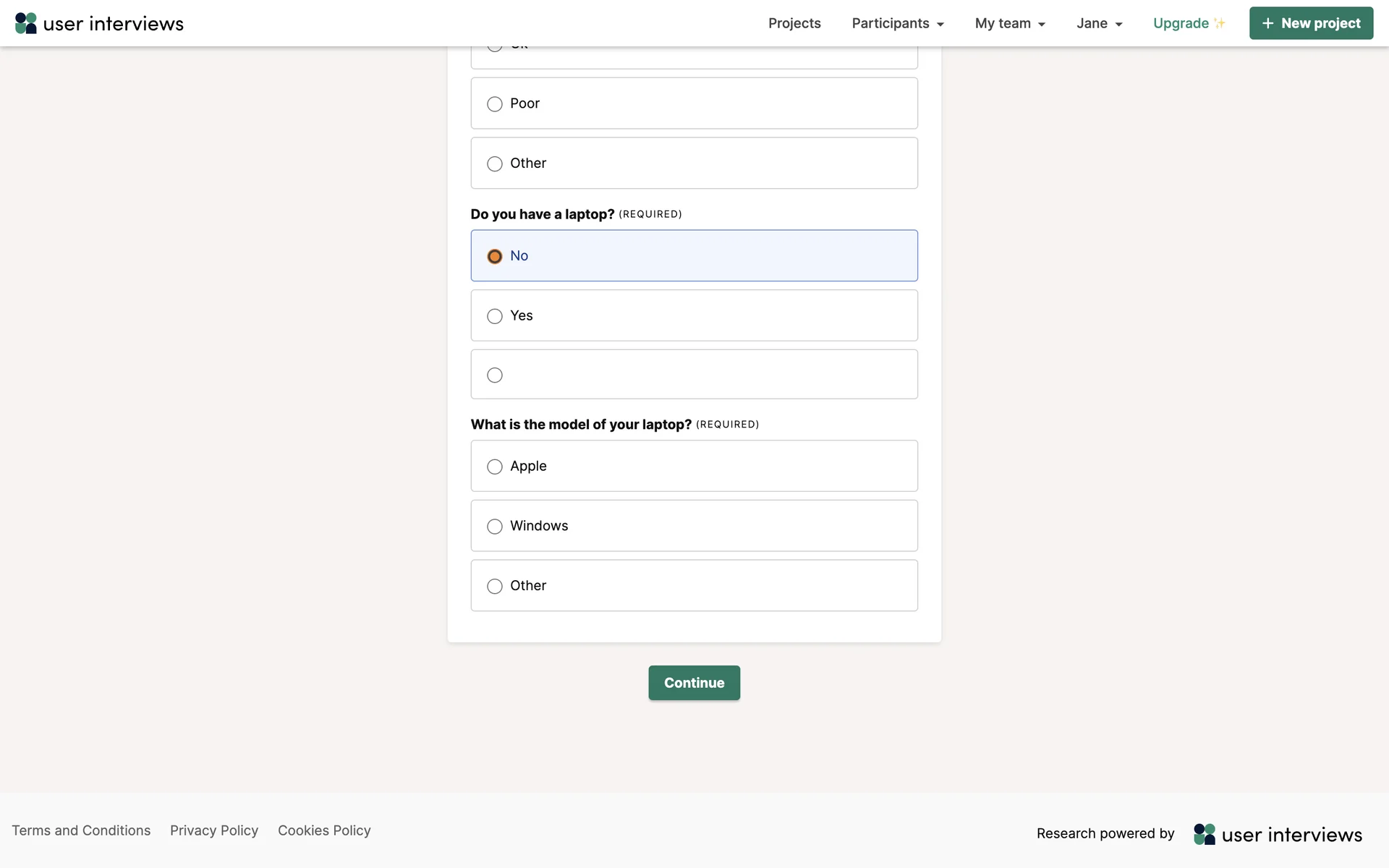Image resolution: width=1389 pixels, height=868 pixels.
Task: Click the Upgrade link in the header
Action: [x=1181, y=23]
